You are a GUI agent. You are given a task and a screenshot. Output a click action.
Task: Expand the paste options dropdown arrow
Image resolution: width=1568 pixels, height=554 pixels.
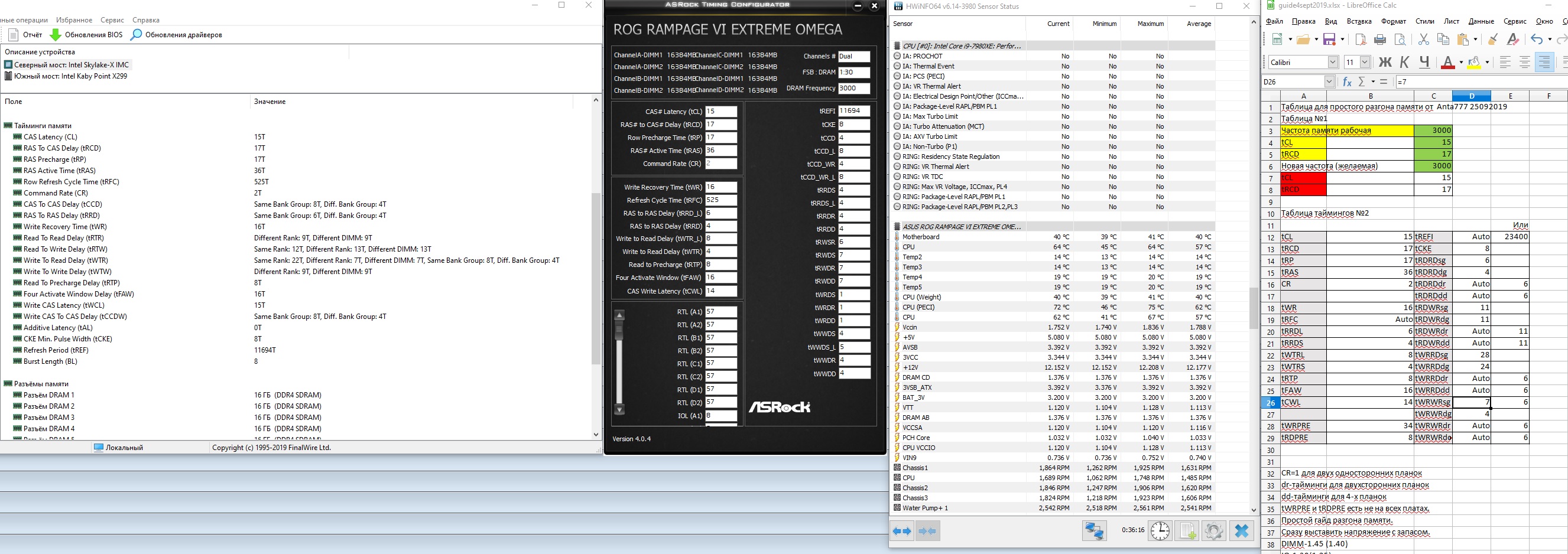[1475, 40]
